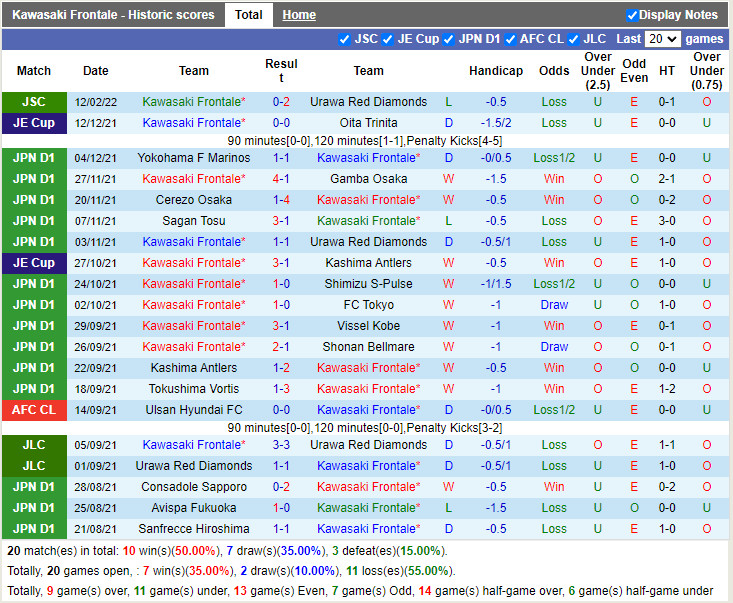The width and height of the screenshot is (733, 603).
Task: Open the last games count dropdown
Action: point(662,39)
